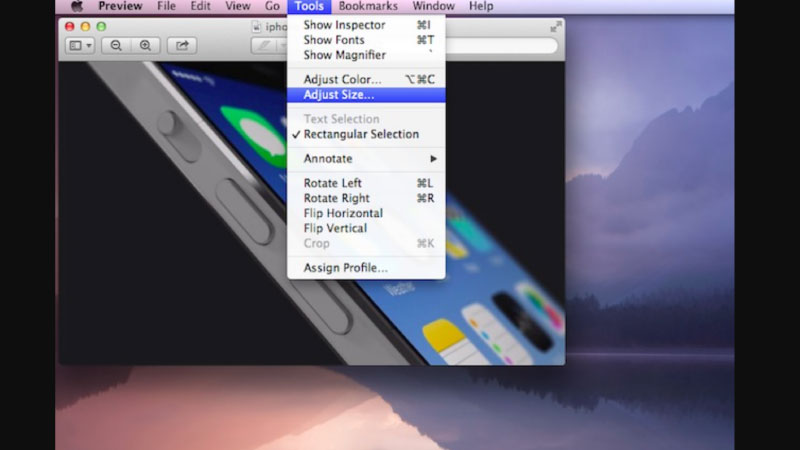
Task: Open the Share toolbar icon
Action: [x=182, y=45]
